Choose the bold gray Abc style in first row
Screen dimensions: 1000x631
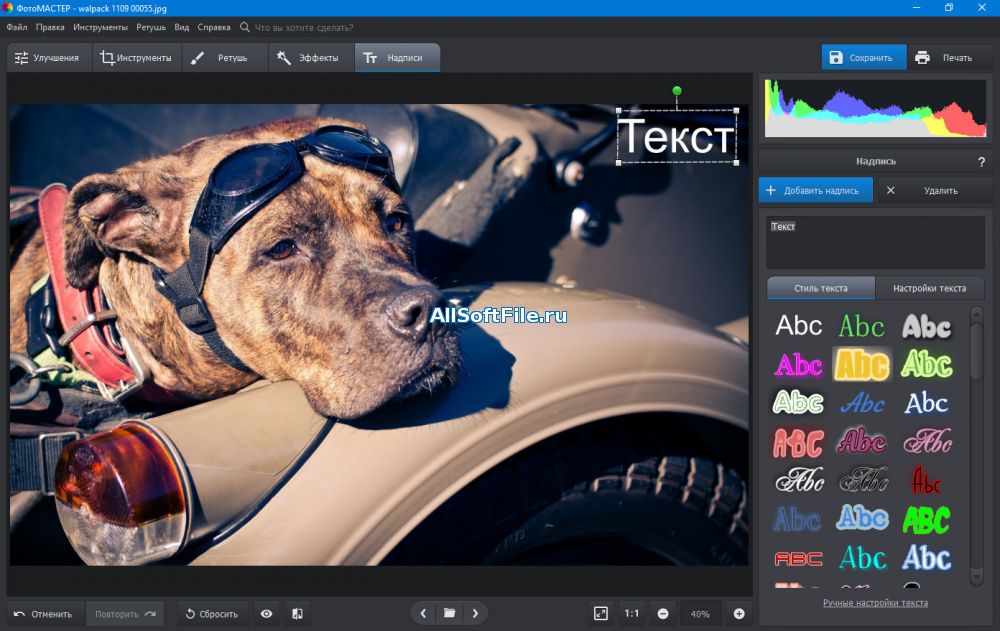click(927, 327)
